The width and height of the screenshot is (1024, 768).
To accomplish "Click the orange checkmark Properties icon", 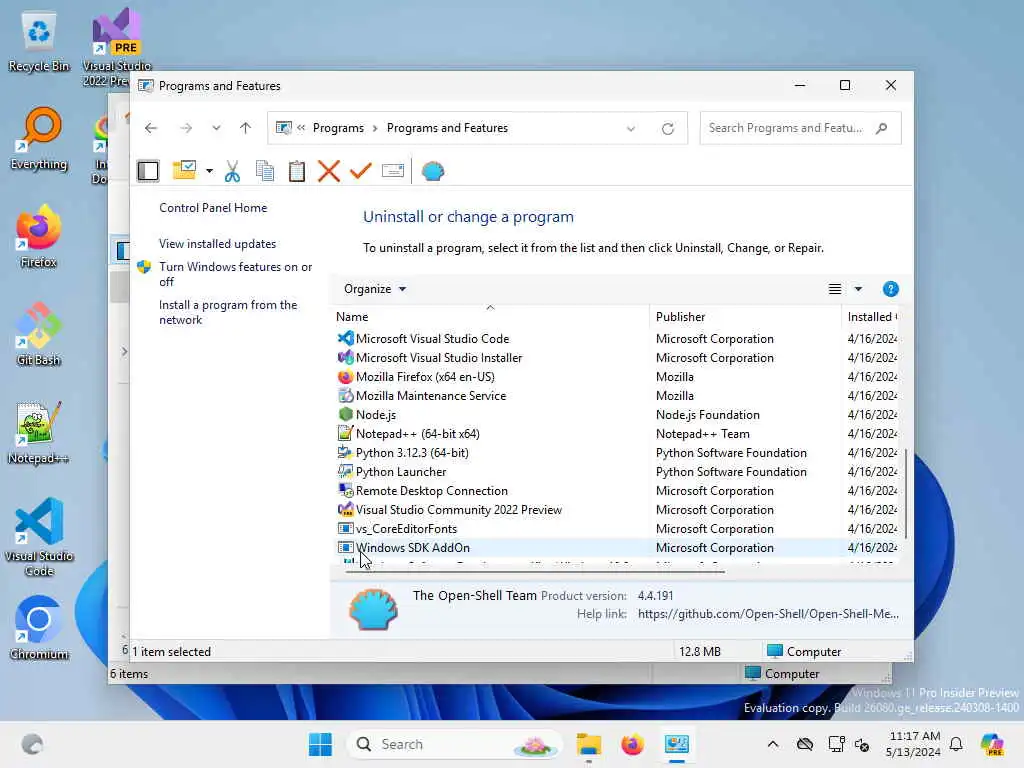I will click(360, 171).
